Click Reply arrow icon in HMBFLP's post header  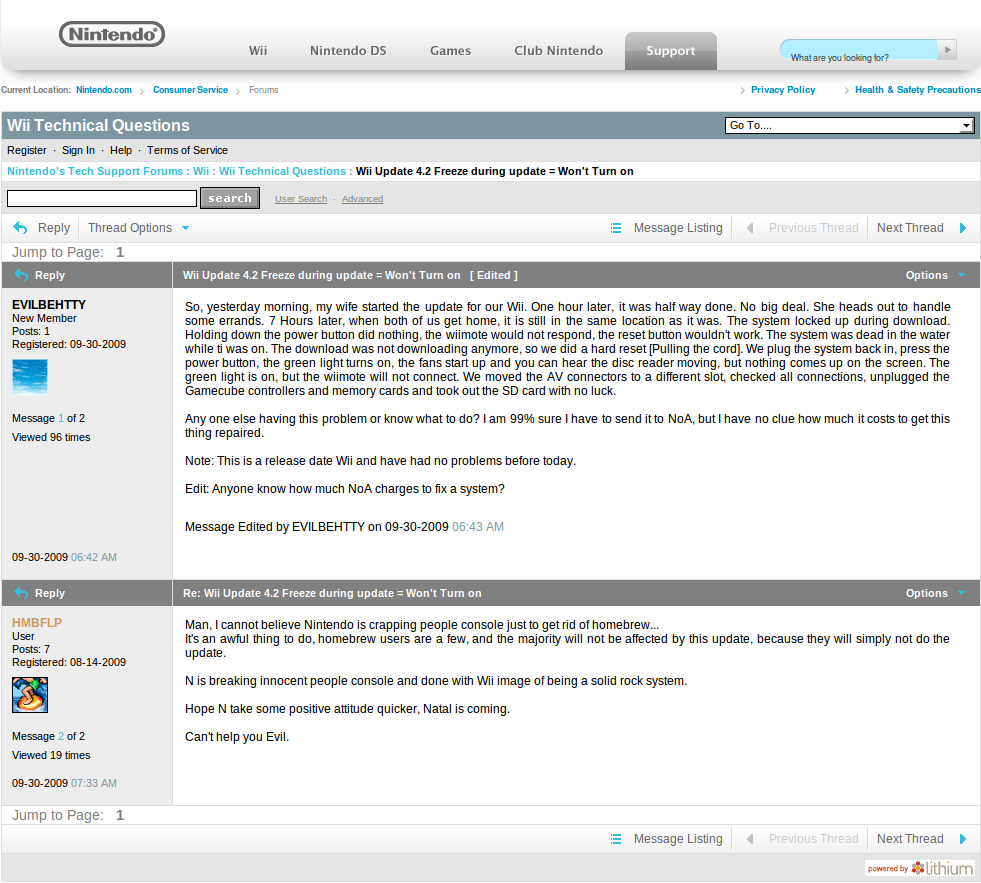[x=21, y=593]
